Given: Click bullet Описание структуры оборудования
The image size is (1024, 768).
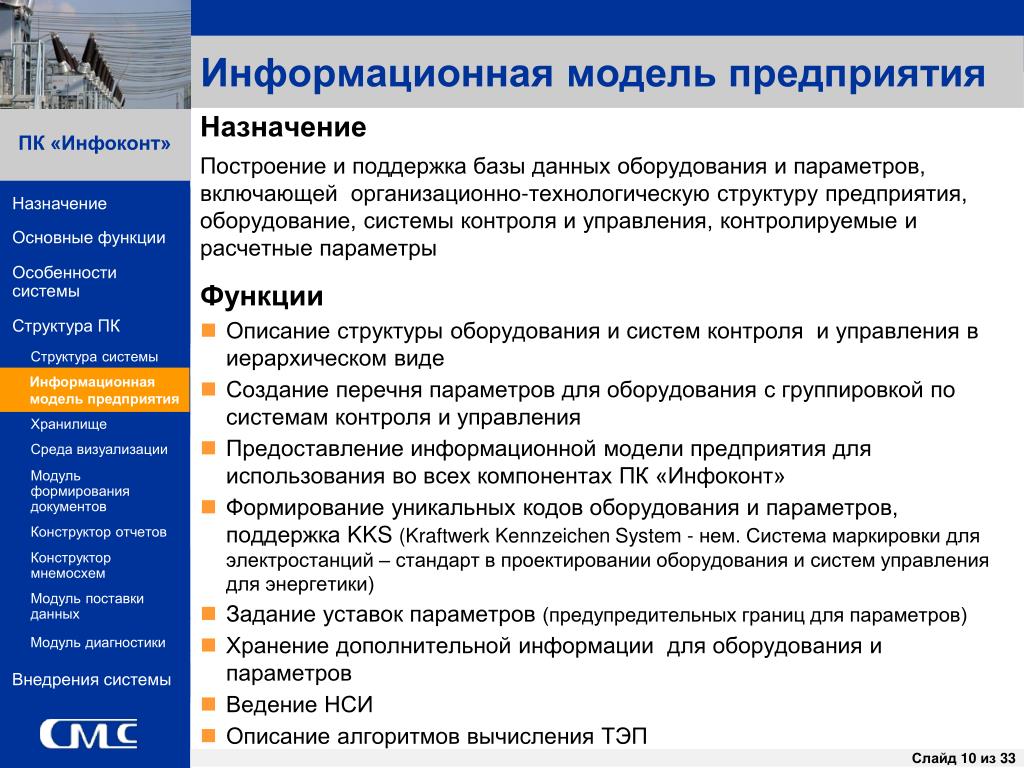Looking at the screenshot, I should pos(601,345).
